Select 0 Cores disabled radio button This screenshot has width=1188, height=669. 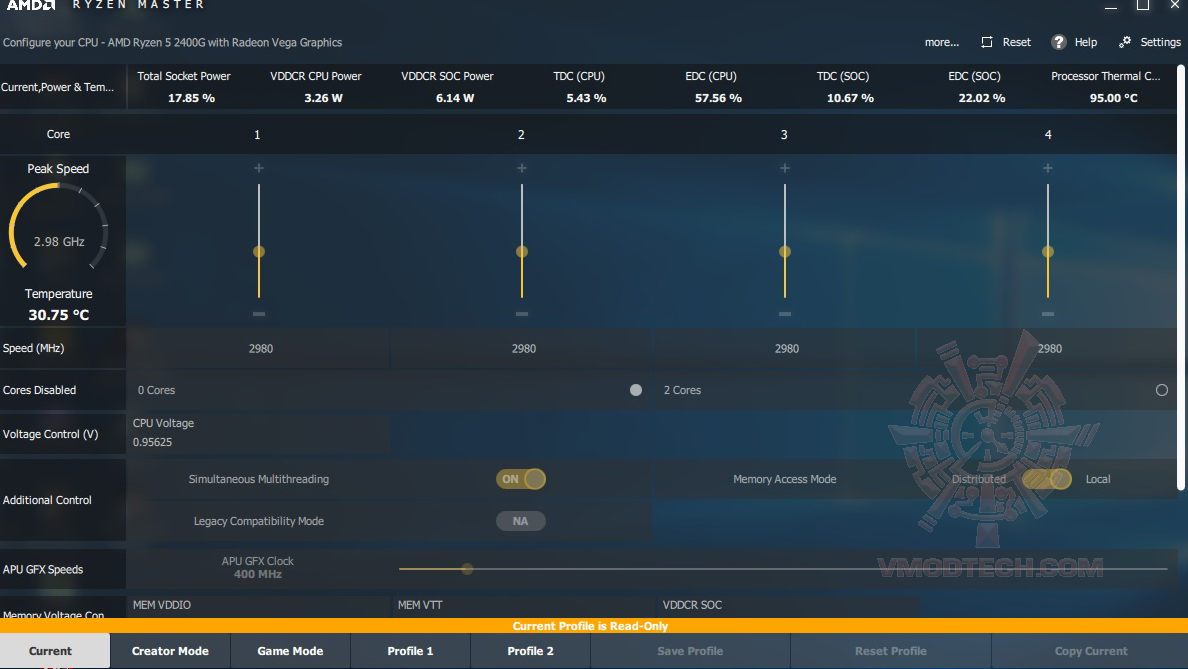click(636, 390)
